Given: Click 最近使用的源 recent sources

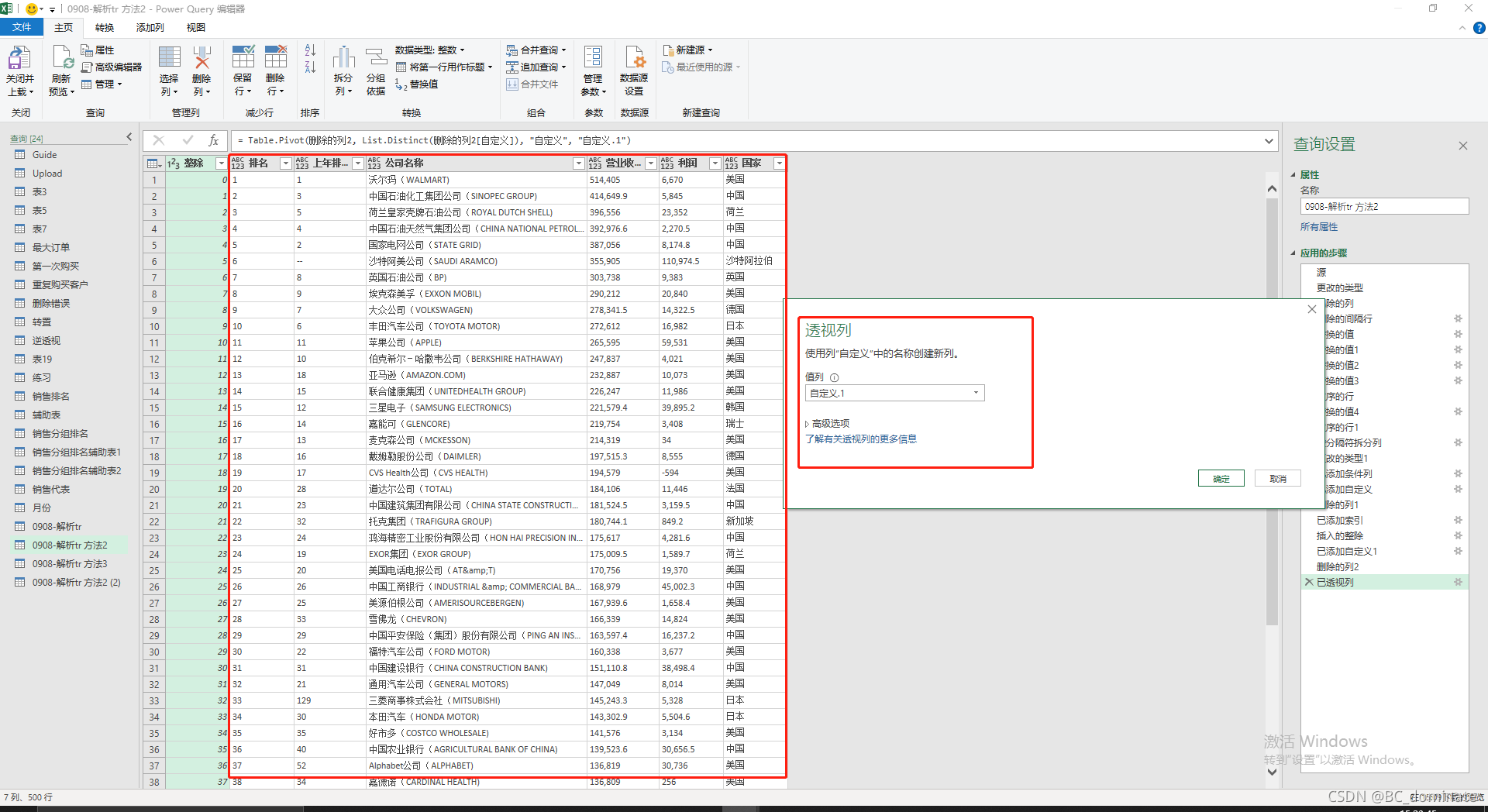Looking at the screenshot, I should tap(702, 67).
